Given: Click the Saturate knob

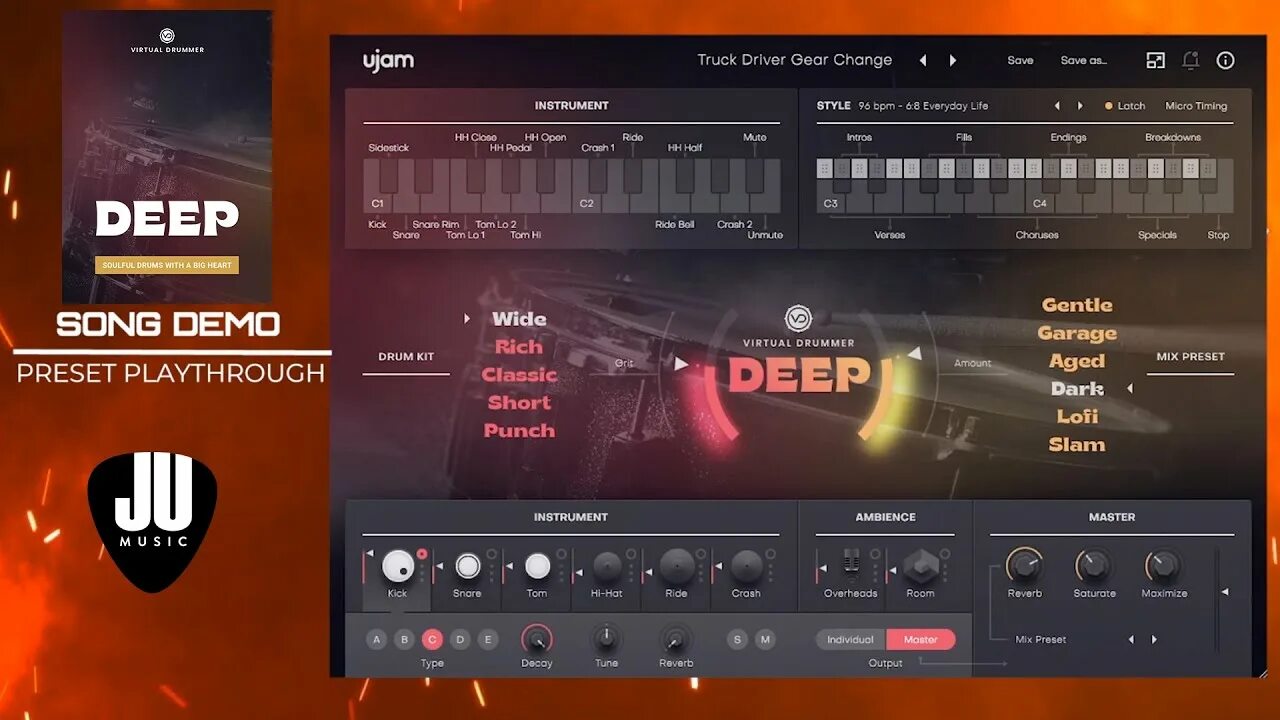Looking at the screenshot, I should click(x=1094, y=566).
